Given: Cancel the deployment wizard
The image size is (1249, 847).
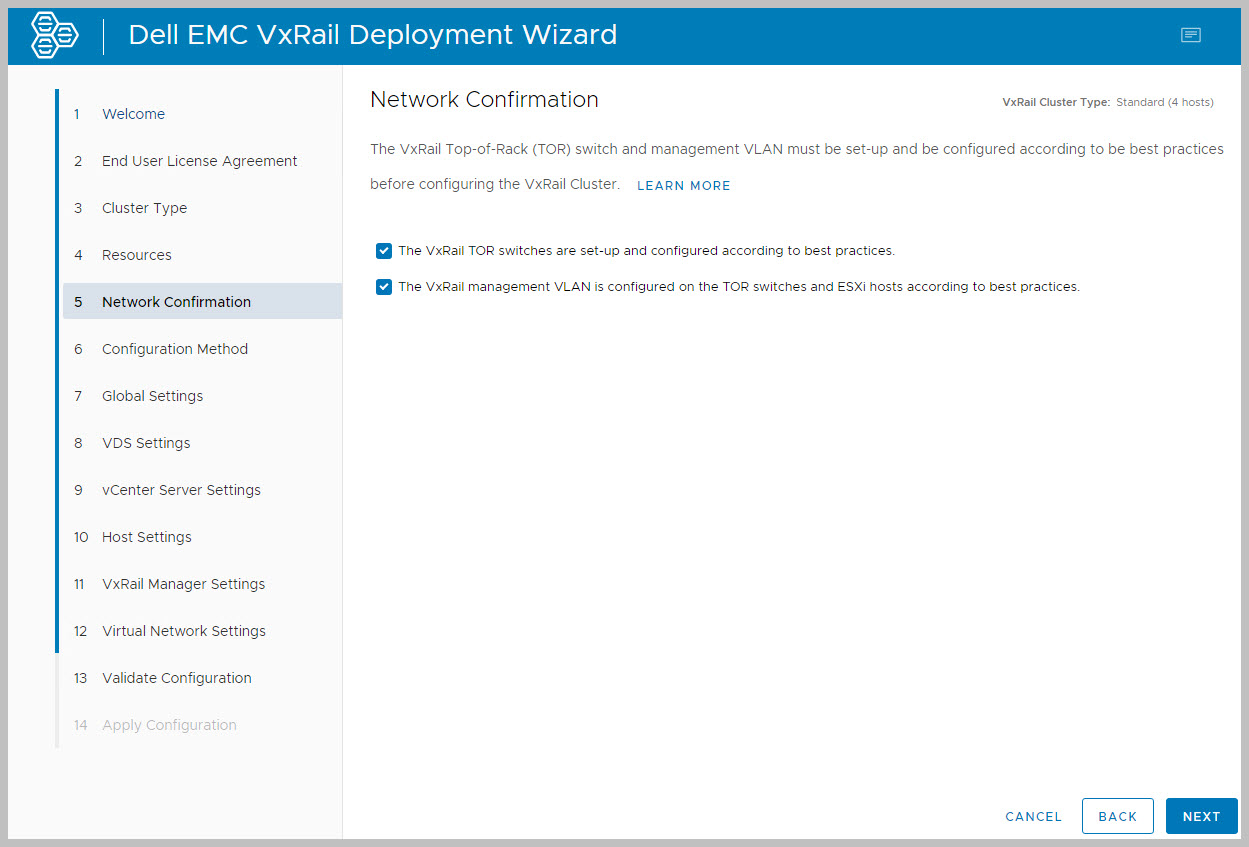Looking at the screenshot, I should pyautogui.click(x=1033, y=816).
